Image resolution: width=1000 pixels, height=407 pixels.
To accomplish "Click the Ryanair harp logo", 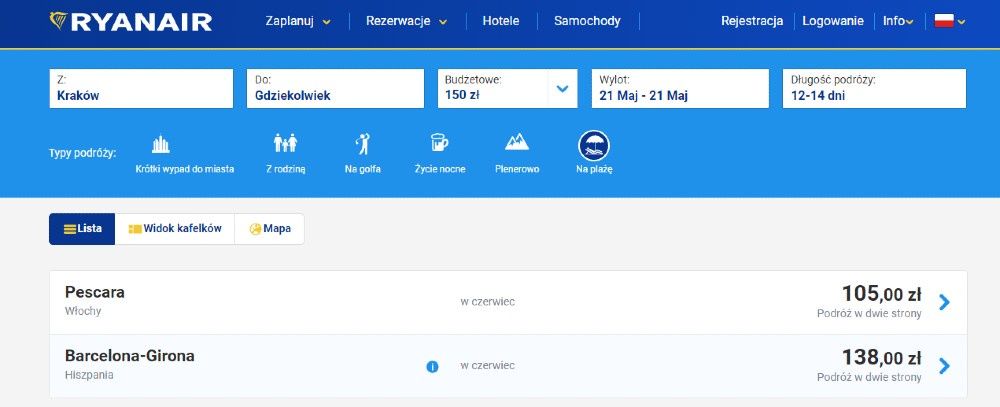I will click(58, 21).
